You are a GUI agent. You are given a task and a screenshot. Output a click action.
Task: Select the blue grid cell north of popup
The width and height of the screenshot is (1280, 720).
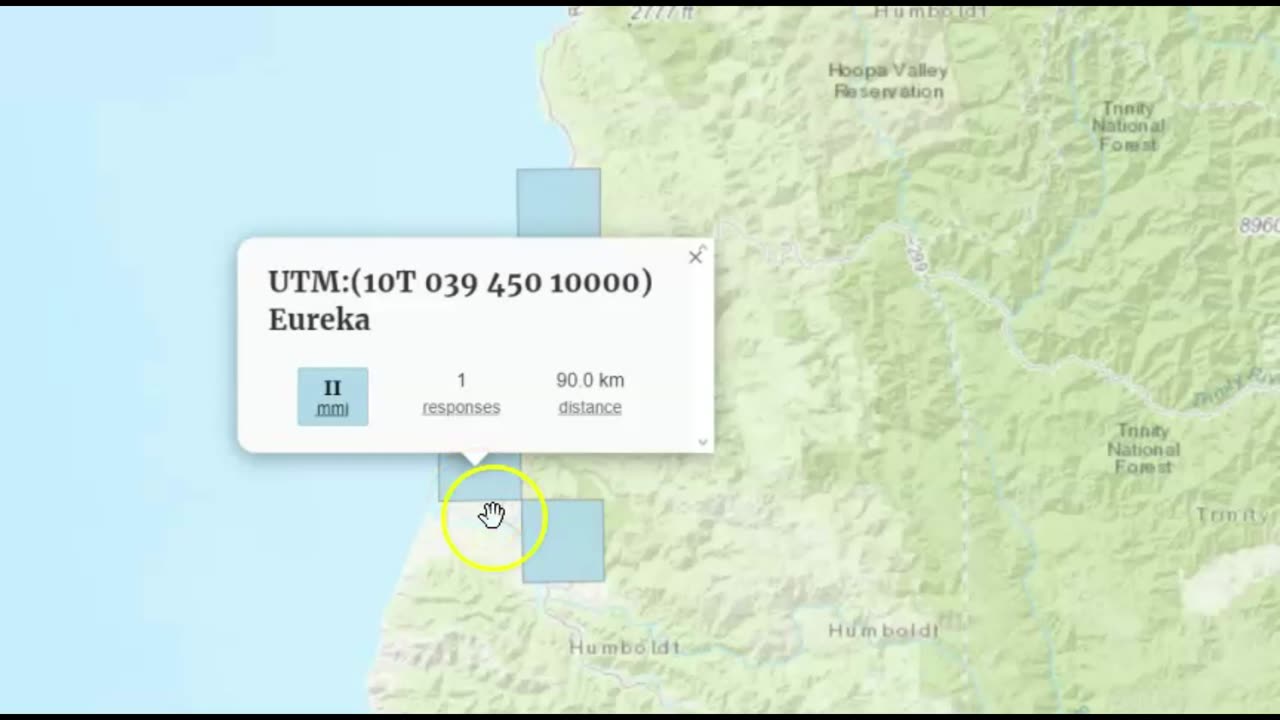point(559,203)
